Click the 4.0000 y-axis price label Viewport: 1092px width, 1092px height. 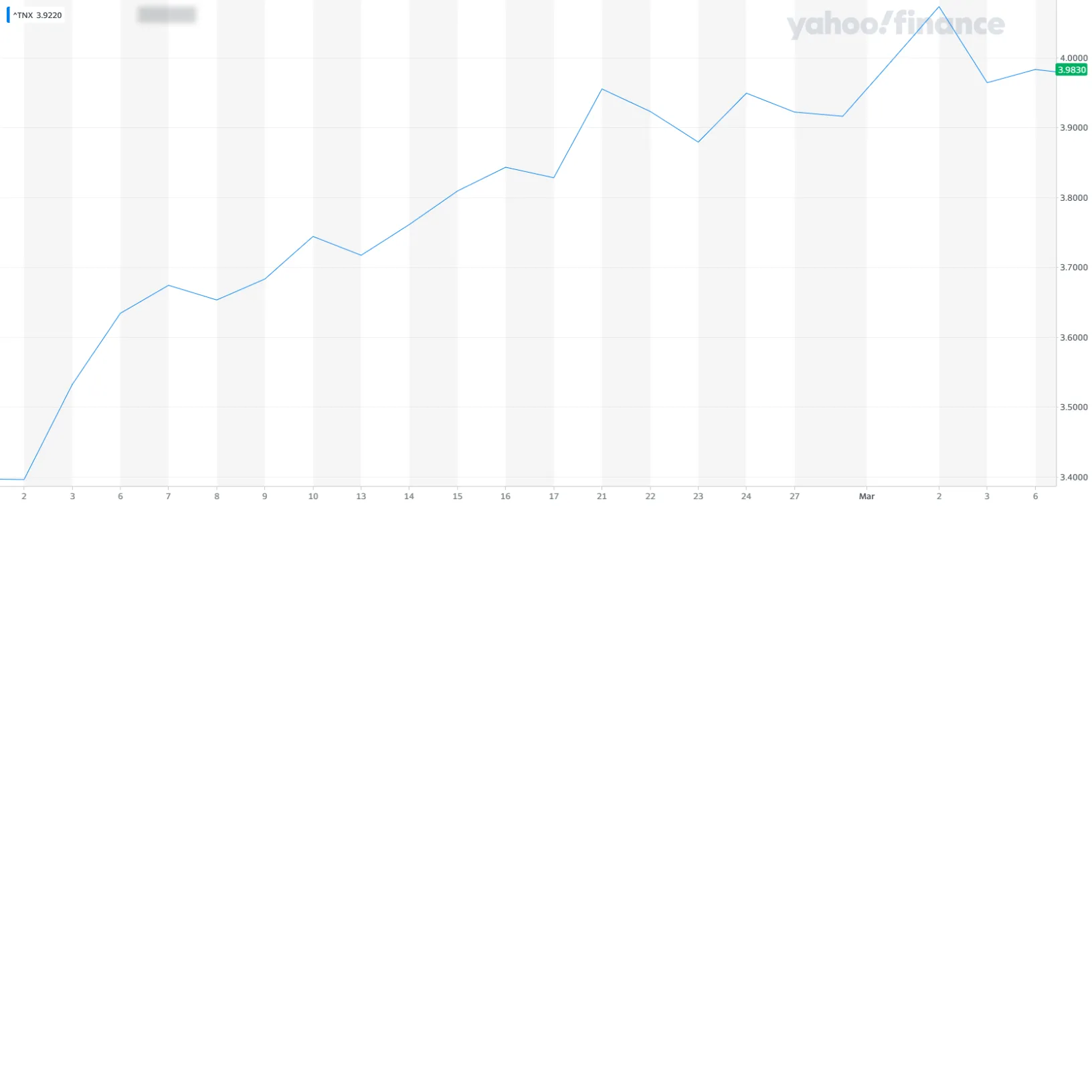click(x=1073, y=58)
